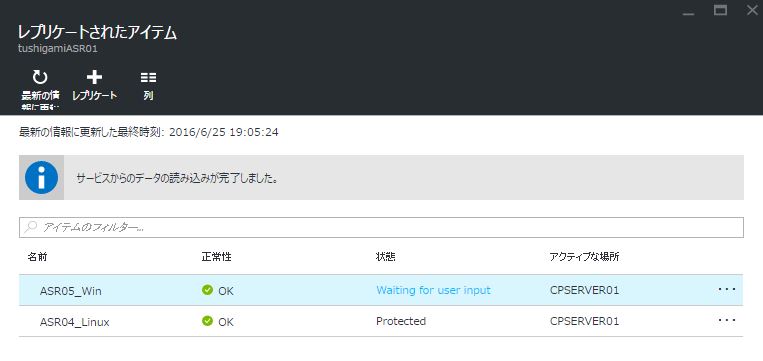763x361 pixels.
Task: Click green OK check icon for ASR04_Linux
Action: pyautogui.click(x=207, y=321)
